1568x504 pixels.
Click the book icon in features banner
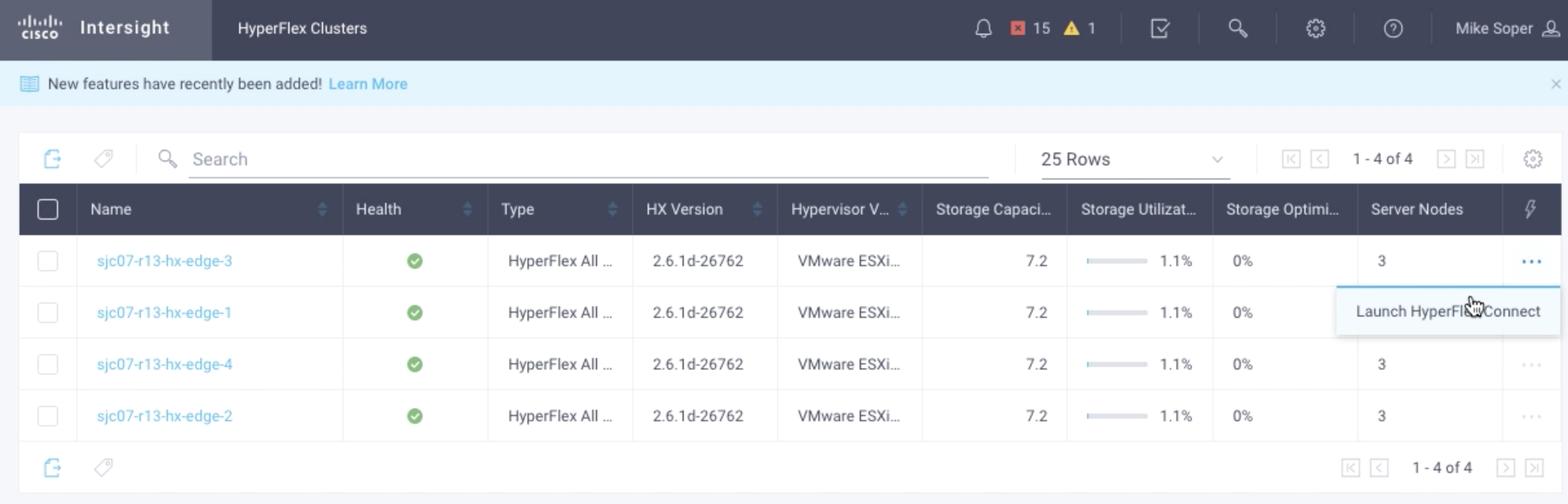[x=29, y=84]
